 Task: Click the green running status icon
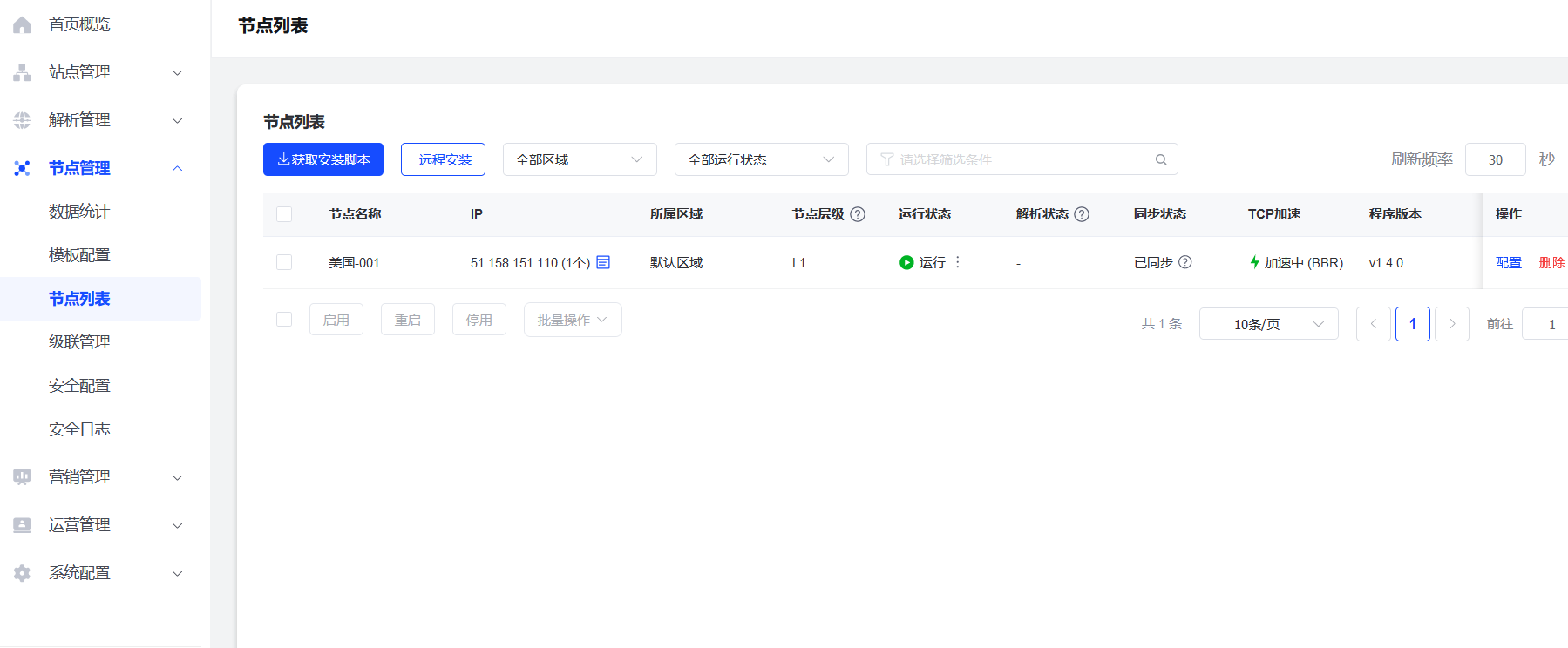(x=906, y=262)
